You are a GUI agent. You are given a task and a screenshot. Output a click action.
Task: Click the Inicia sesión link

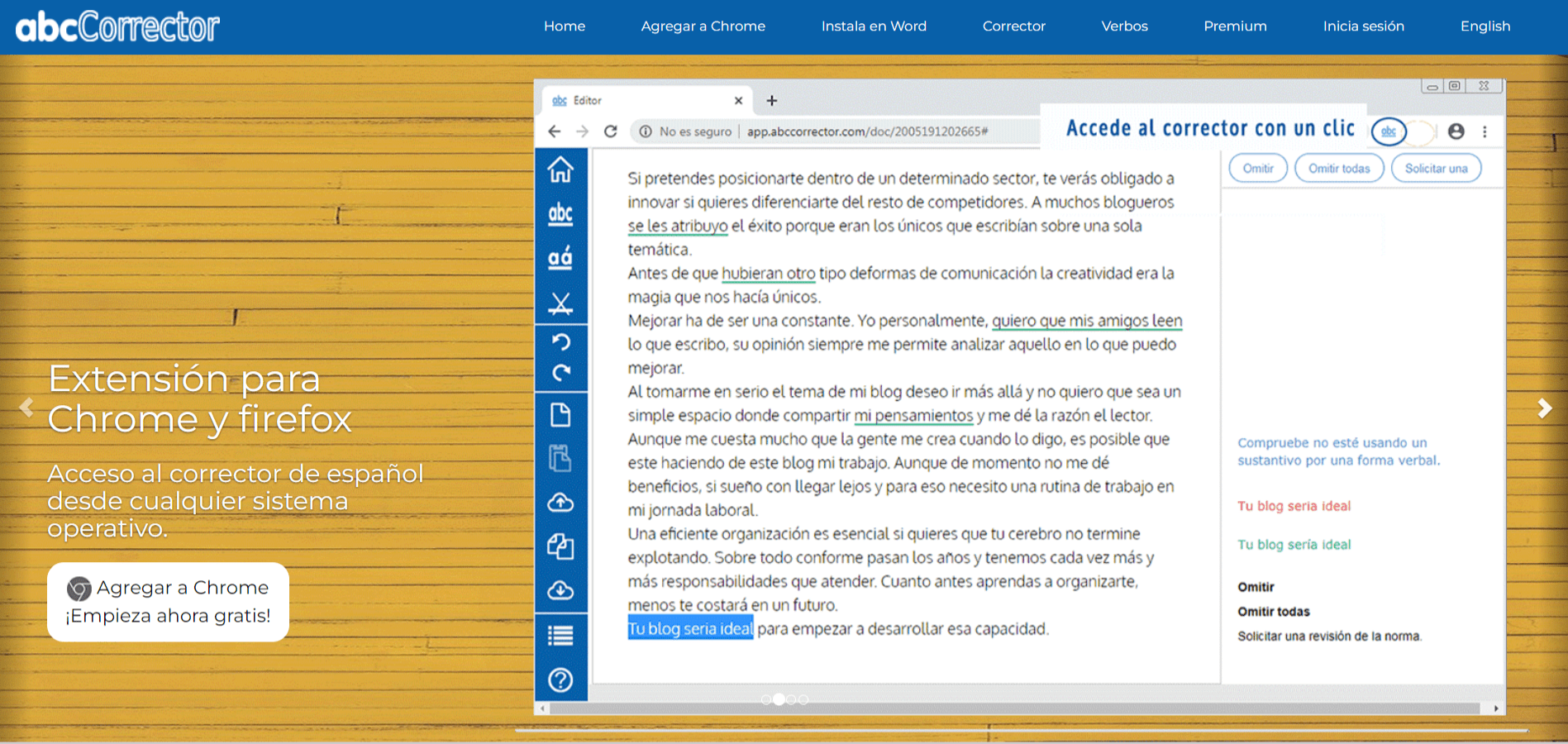pos(1363,26)
